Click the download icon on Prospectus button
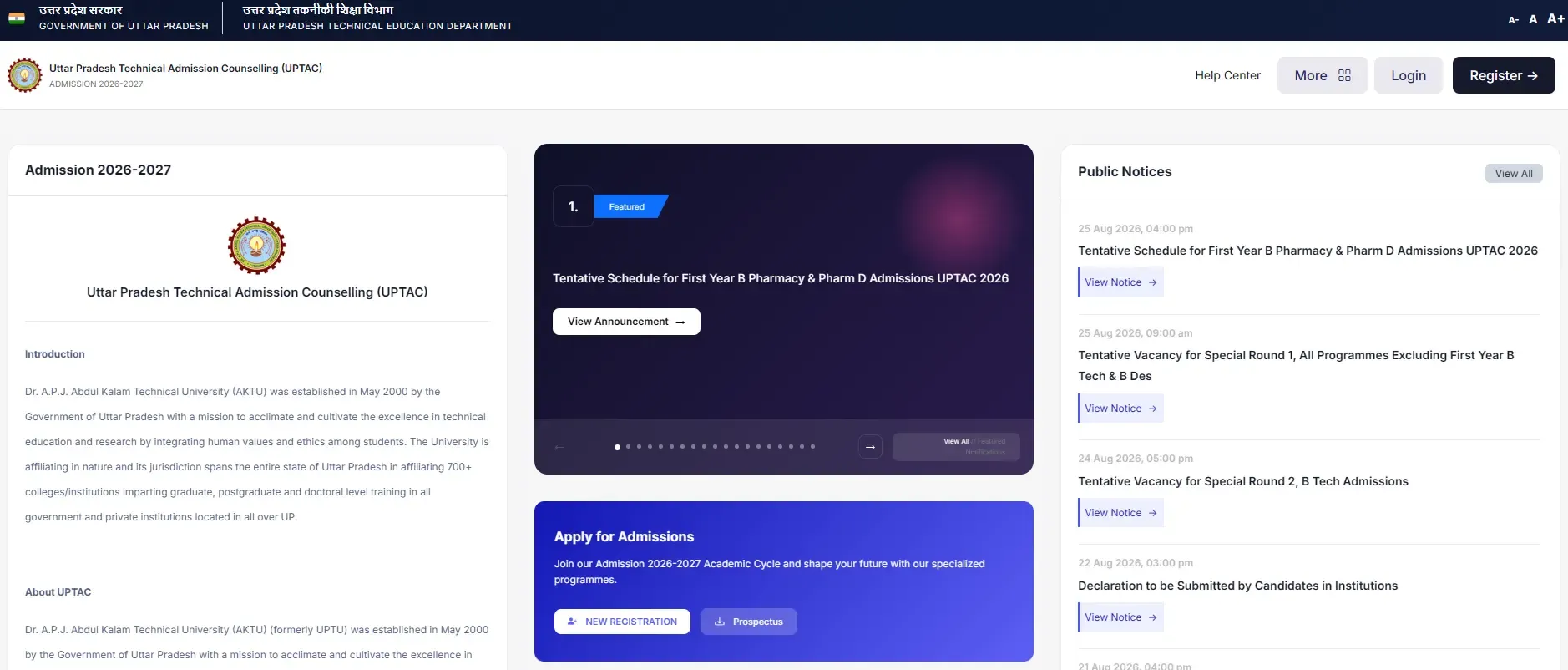Image resolution: width=1568 pixels, height=670 pixels. pyautogui.click(x=719, y=622)
